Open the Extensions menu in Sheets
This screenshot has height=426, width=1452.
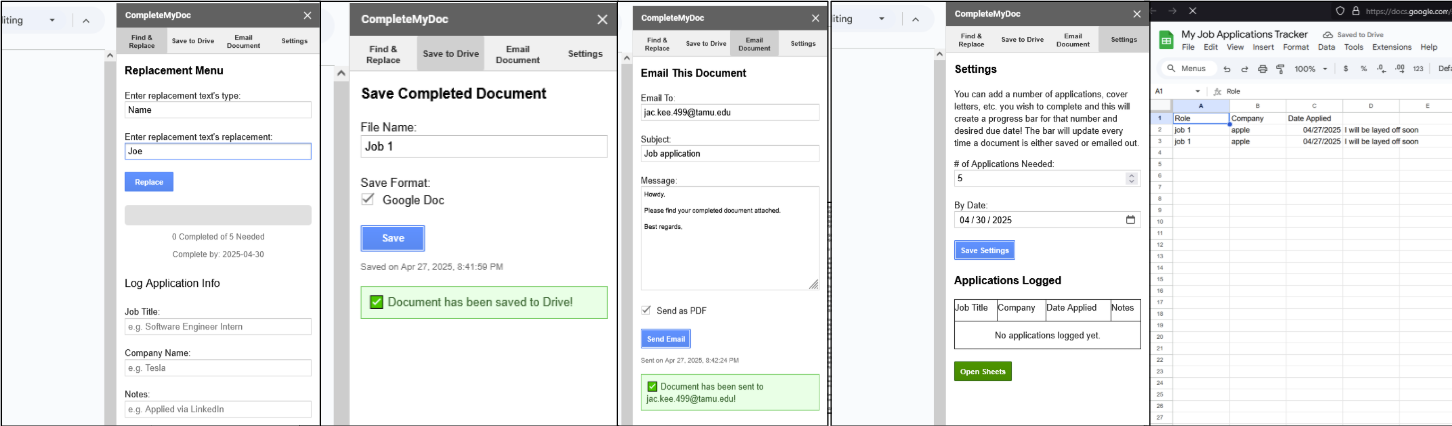[x=1391, y=47]
